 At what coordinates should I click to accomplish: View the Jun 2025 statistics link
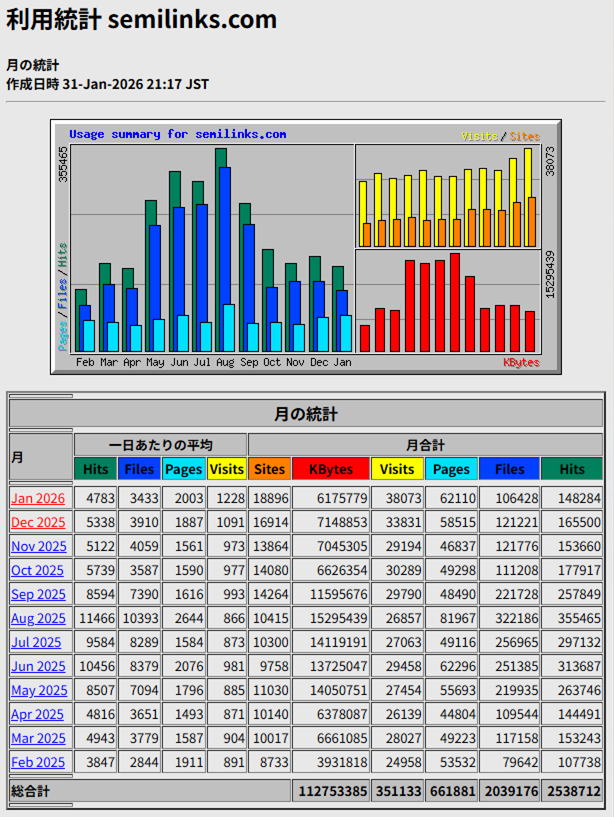click(38, 666)
